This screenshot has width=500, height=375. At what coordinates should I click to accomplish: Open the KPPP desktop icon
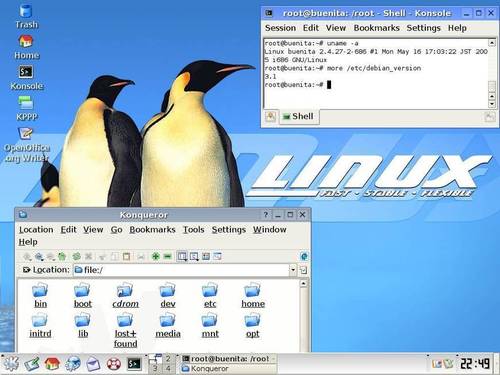coord(26,108)
